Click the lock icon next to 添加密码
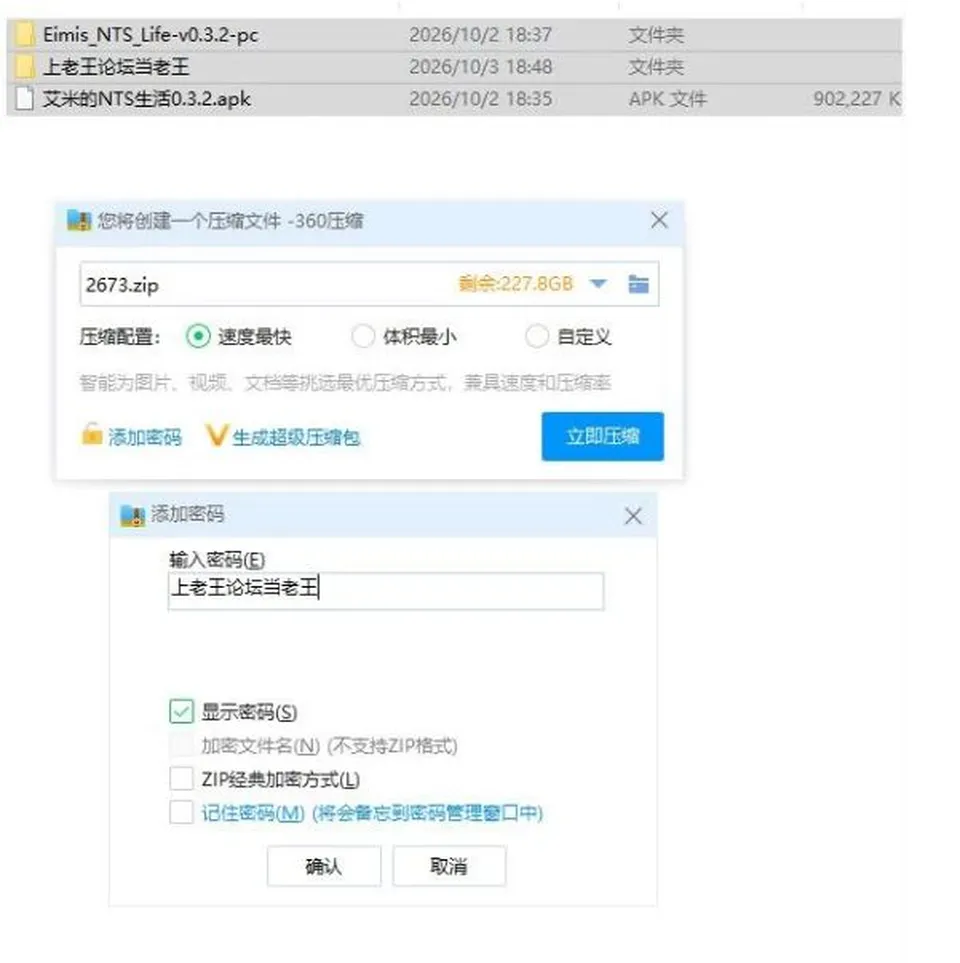 [92, 434]
